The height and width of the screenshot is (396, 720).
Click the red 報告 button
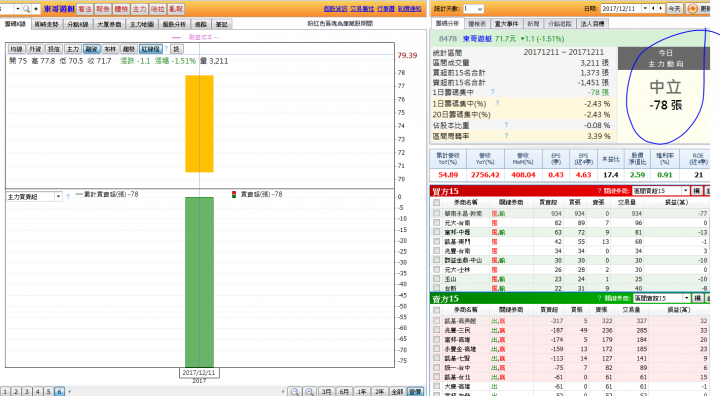pyautogui.click(x=103, y=9)
